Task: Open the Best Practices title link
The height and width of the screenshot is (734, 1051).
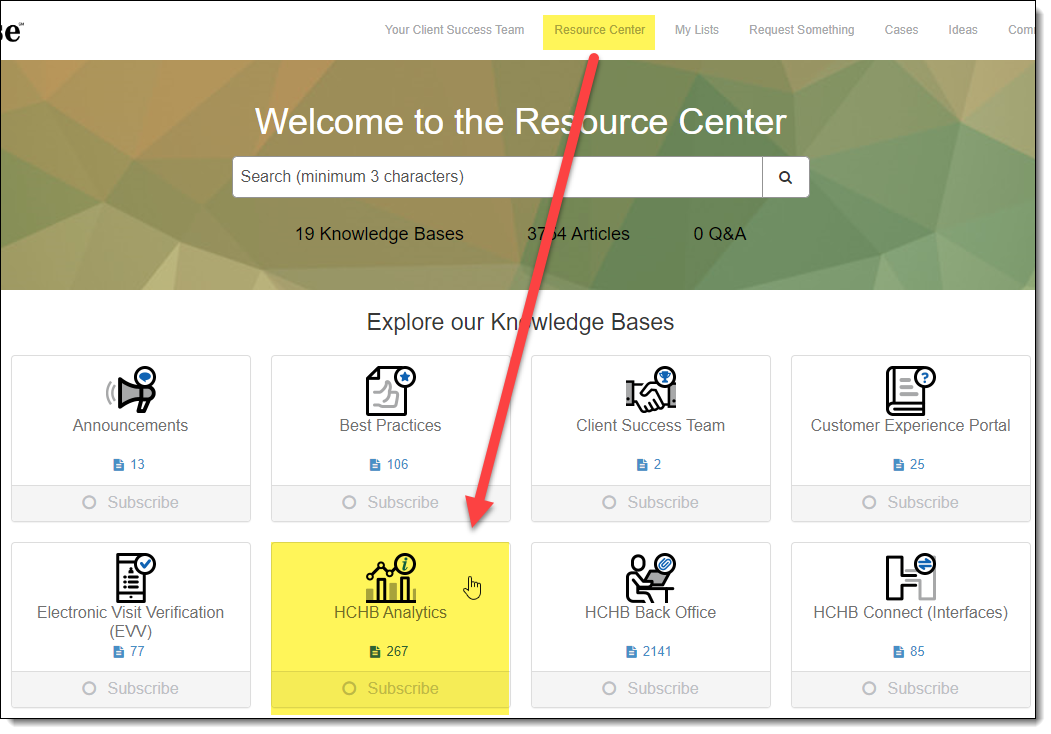Action: tap(391, 426)
